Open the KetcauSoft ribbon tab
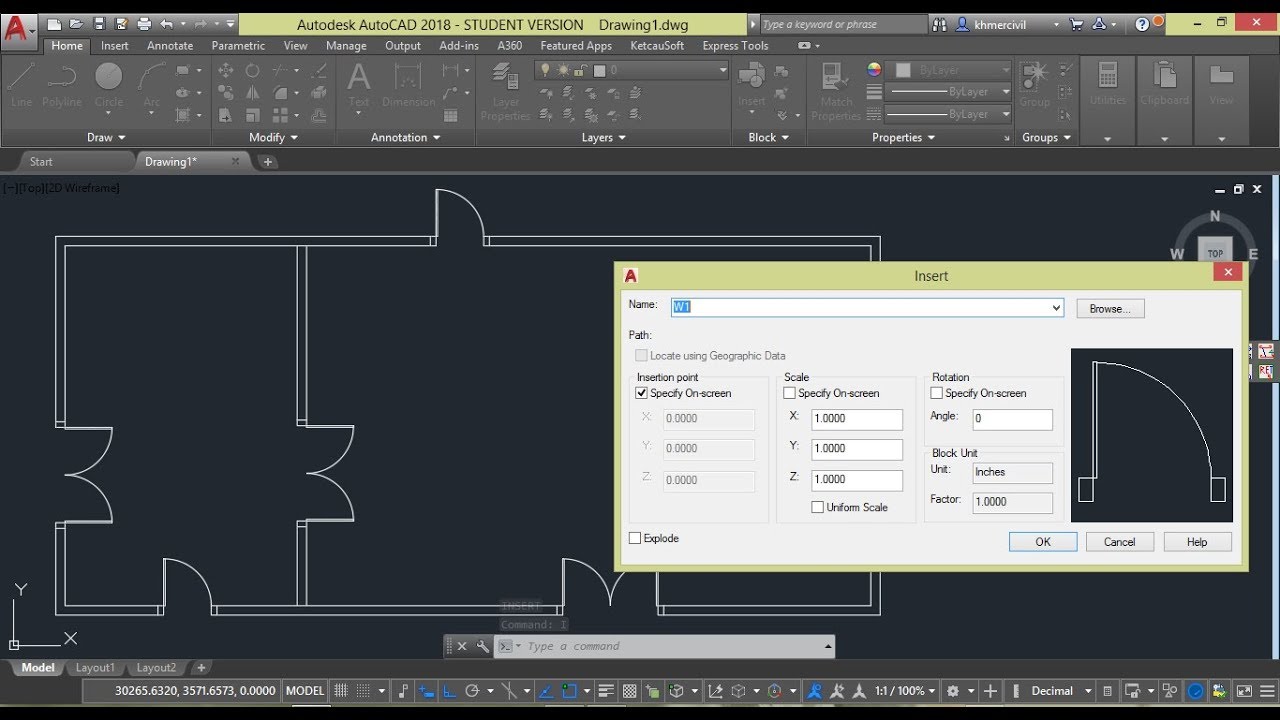 pos(657,45)
